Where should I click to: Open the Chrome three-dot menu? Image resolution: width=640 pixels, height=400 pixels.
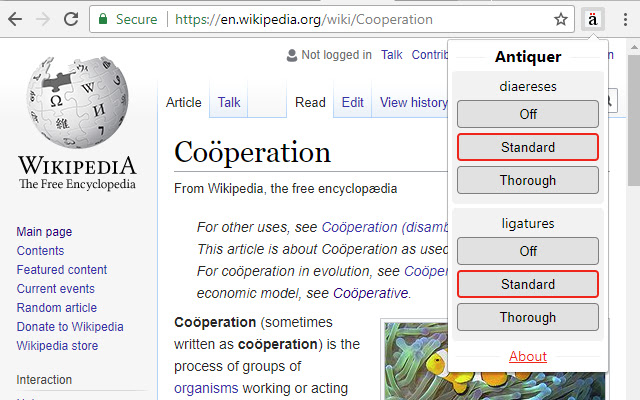point(625,19)
